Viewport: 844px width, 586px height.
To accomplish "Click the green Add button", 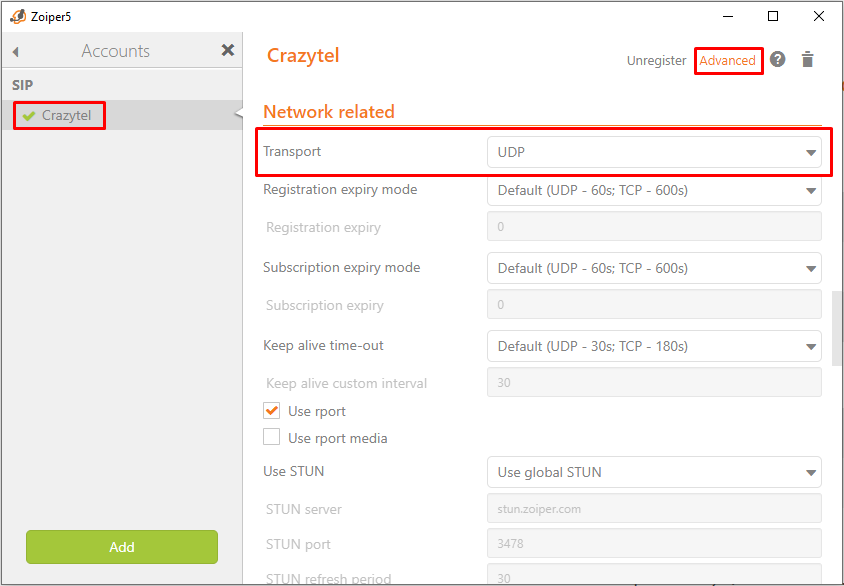I will point(122,547).
